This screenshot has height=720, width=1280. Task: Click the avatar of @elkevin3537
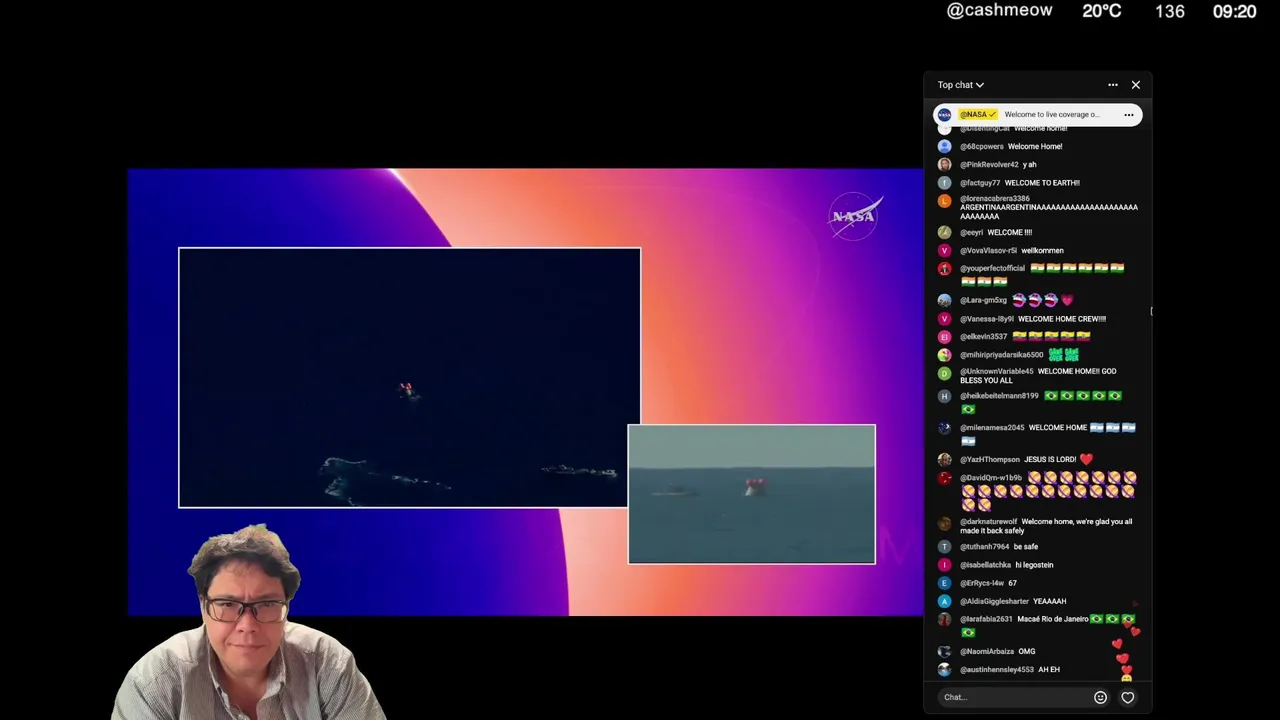point(944,337)
